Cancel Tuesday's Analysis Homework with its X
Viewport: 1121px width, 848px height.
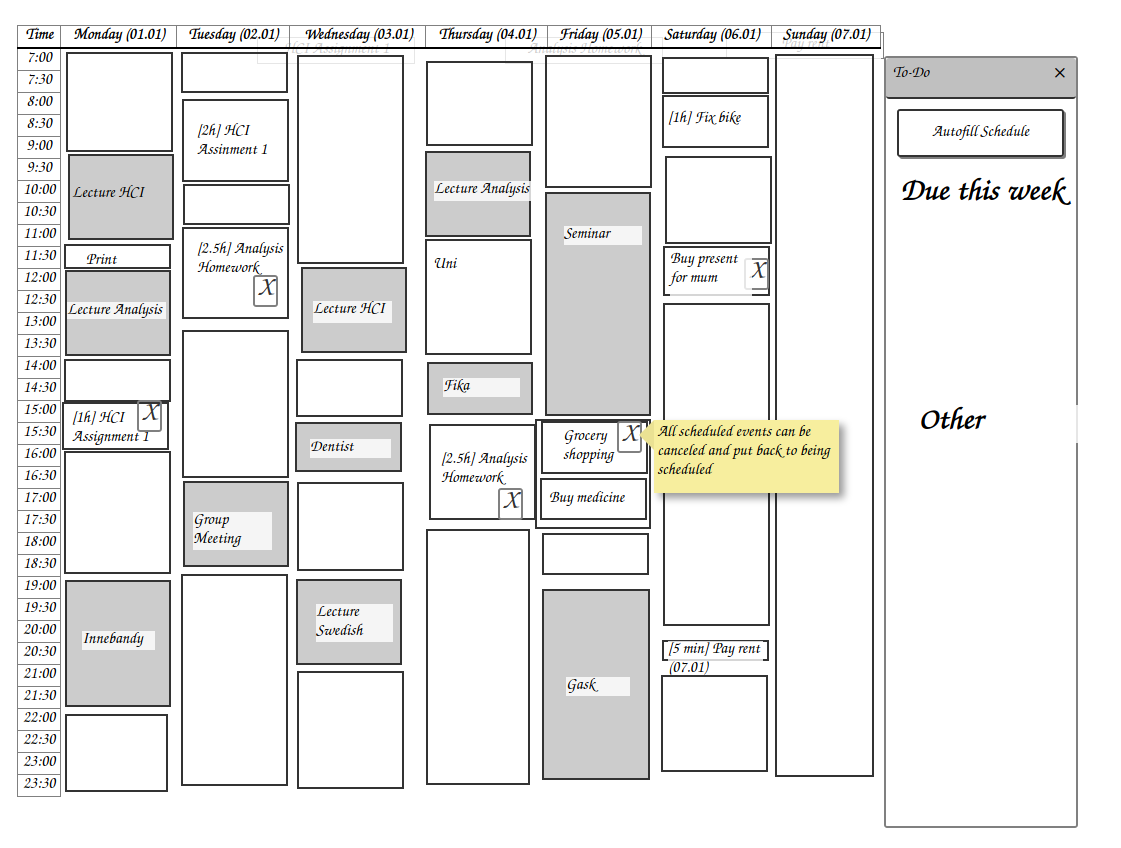click(265, 290)
